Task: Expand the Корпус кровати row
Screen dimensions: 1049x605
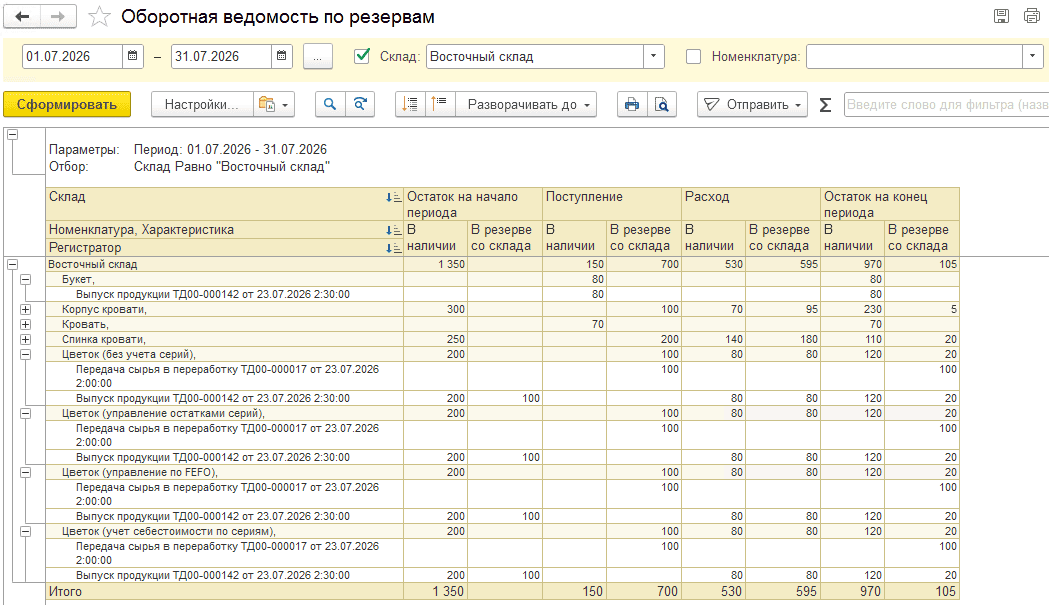Action: (x=25, y=309)
